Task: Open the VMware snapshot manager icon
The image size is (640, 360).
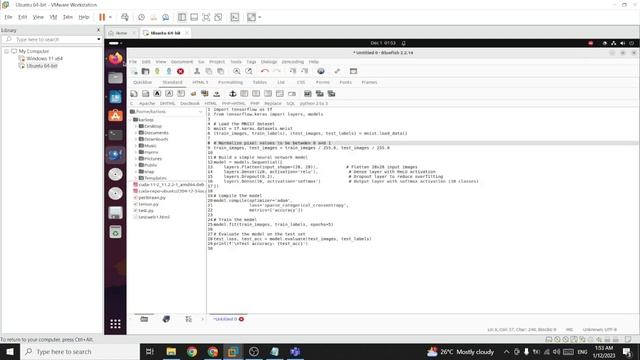Action: pyautogui.click(x=166, y=17)
